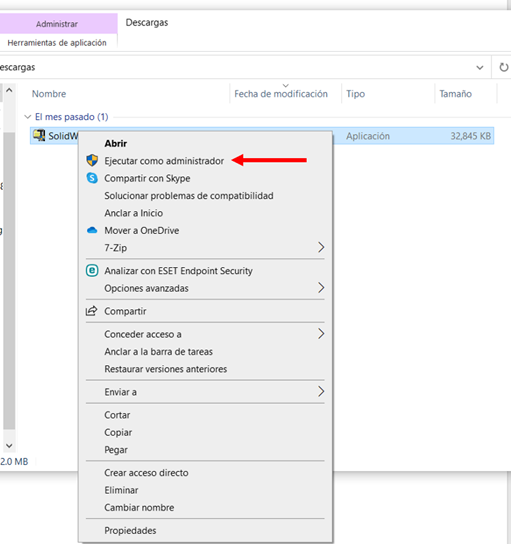Choose Cortar from the context menu

117,415
